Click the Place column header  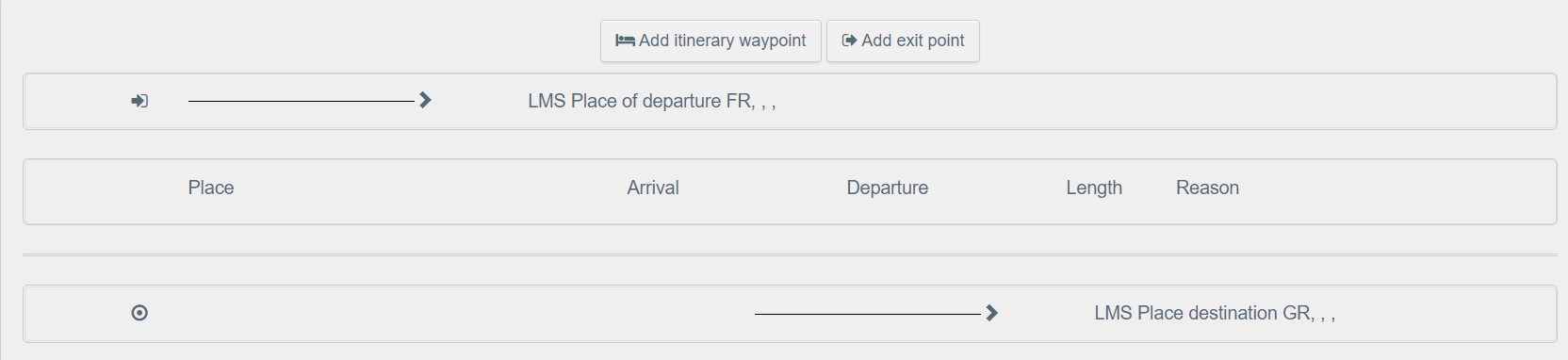tap(211, 188)
